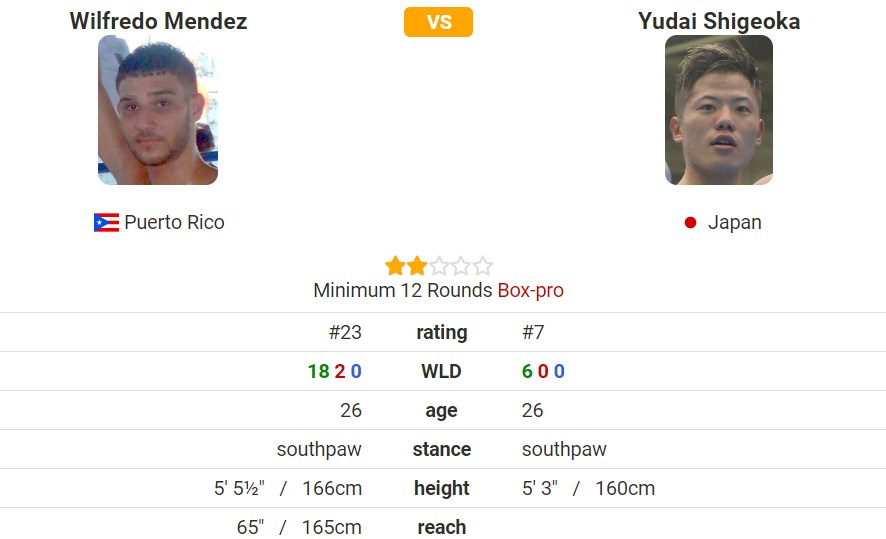Viewport: 886px width, 539px height.
Task: Click the Wilfredo Mendez name heading
Action: pos(158,21)
